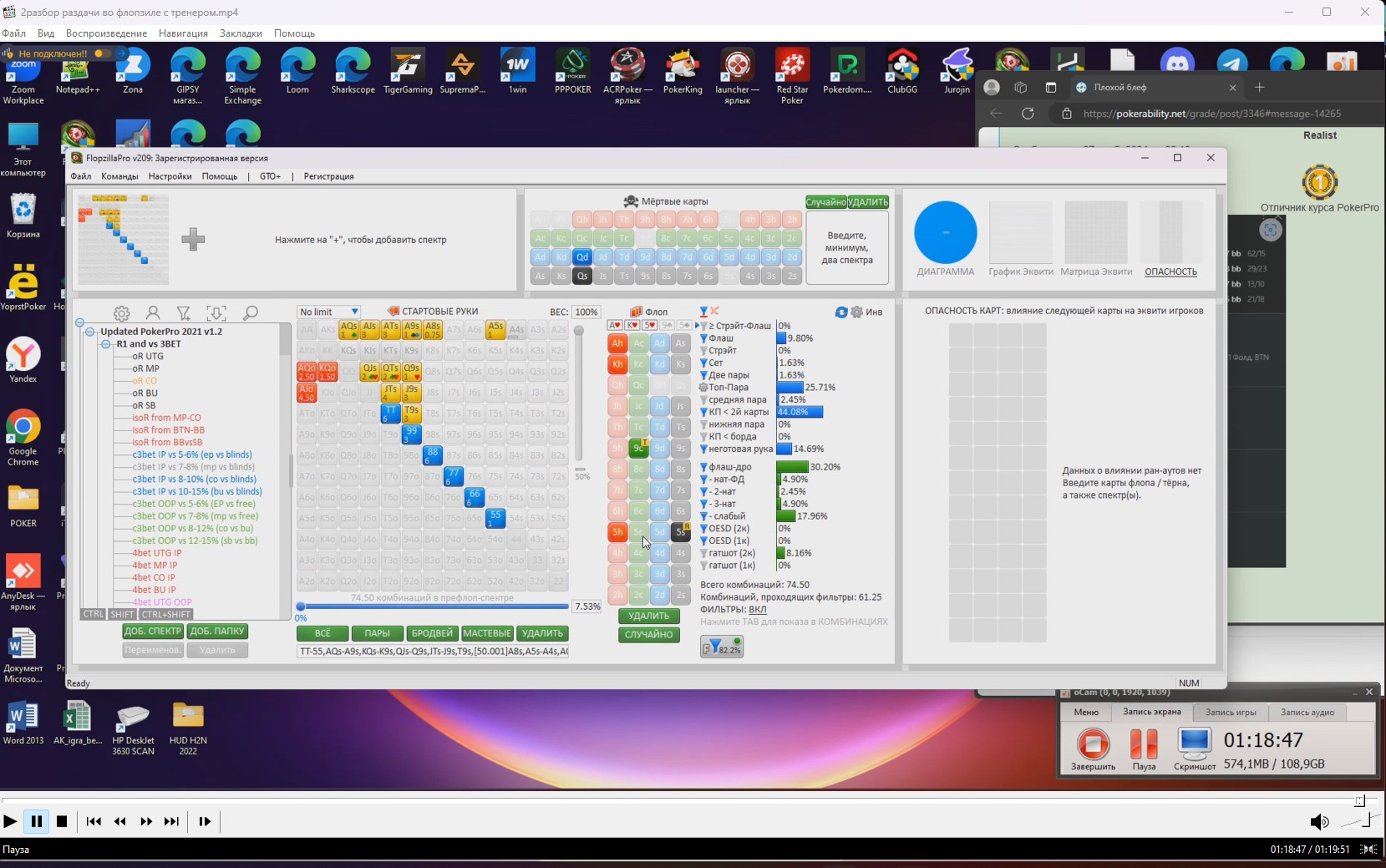Collapse the tree root minus circle

pyautogui.click(x=79, y=322)
